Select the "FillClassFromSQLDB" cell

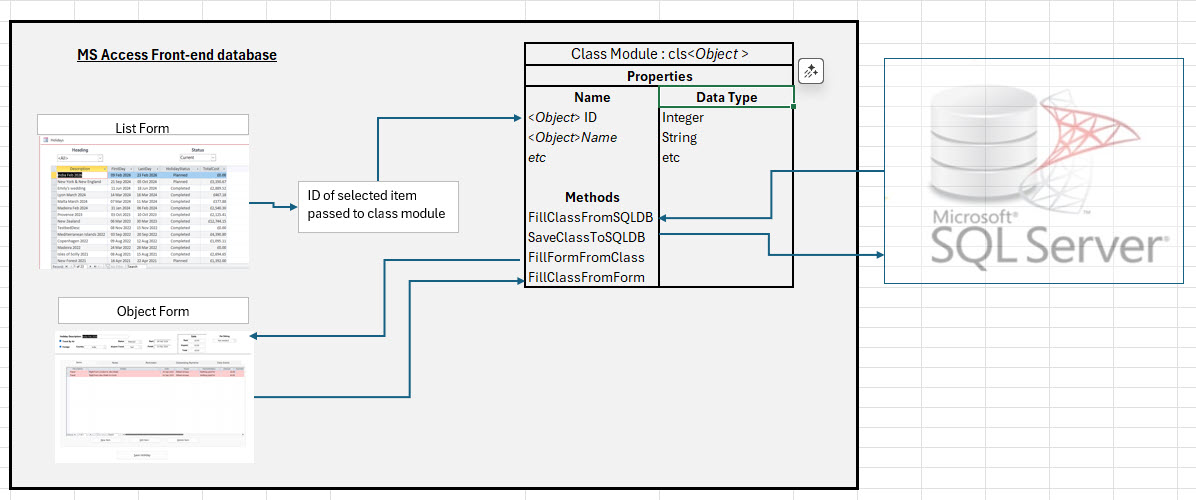[x=592, y=217]
